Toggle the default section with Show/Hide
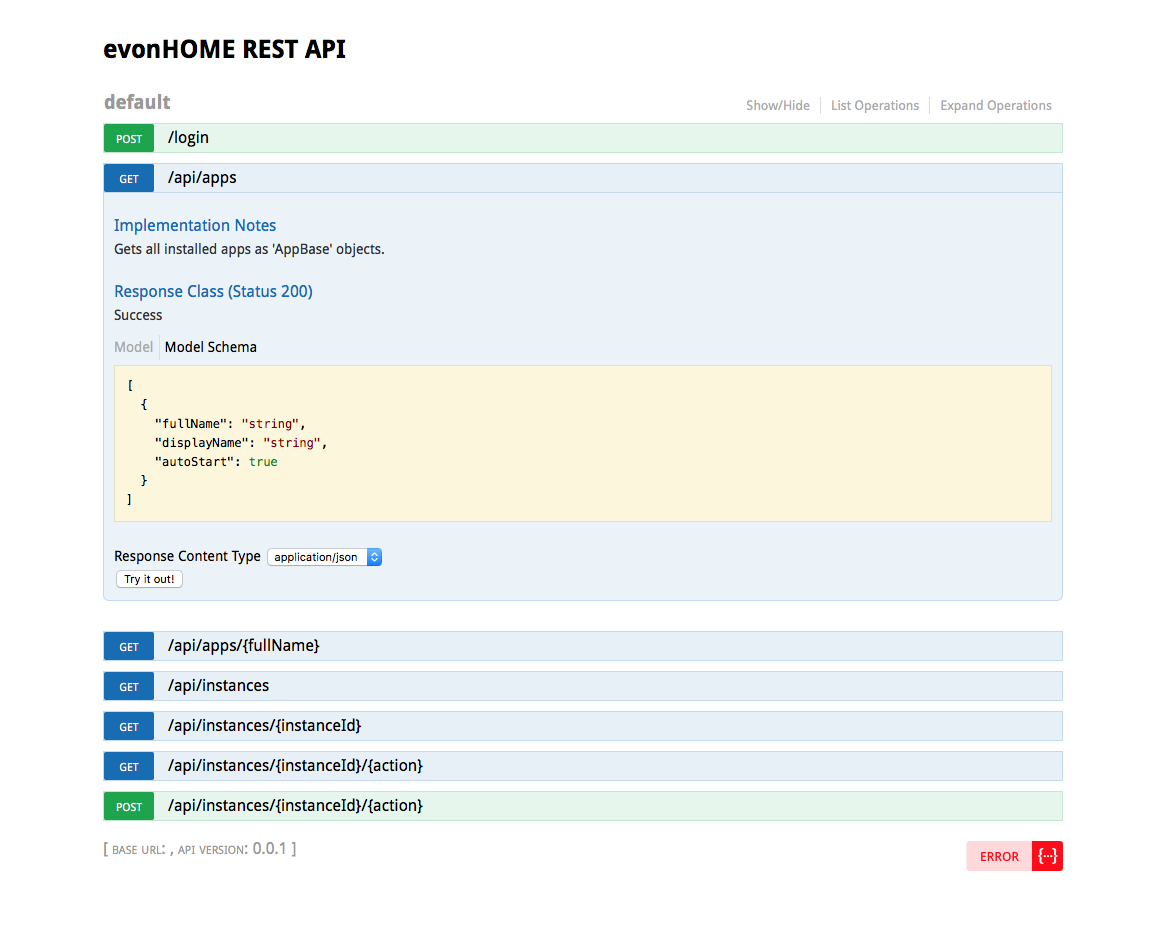1168x947 pixels. click(x=777, y=105)
